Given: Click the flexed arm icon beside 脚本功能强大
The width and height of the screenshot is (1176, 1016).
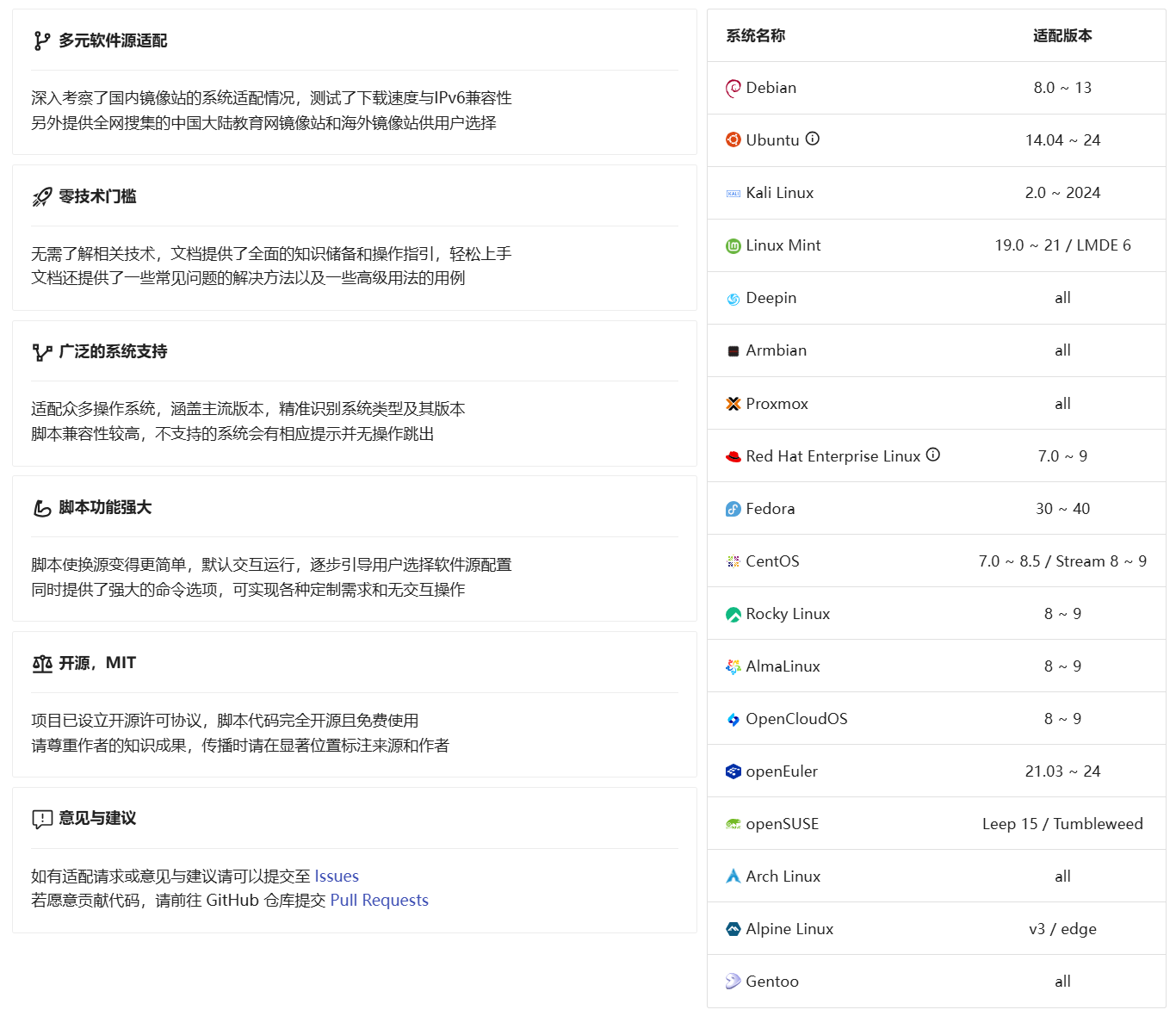Looking at the screenshot, I should [x=42, y=508].
